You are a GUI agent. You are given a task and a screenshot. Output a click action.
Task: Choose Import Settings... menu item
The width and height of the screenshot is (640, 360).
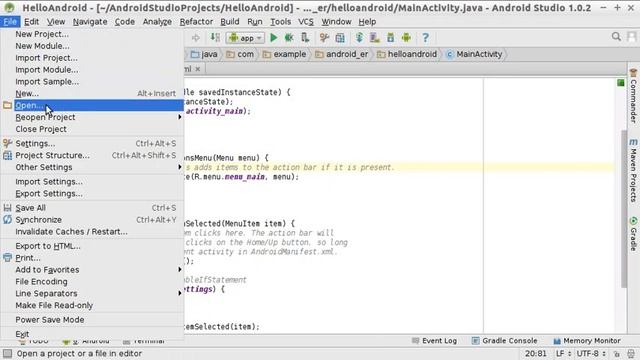pos(92,182)
